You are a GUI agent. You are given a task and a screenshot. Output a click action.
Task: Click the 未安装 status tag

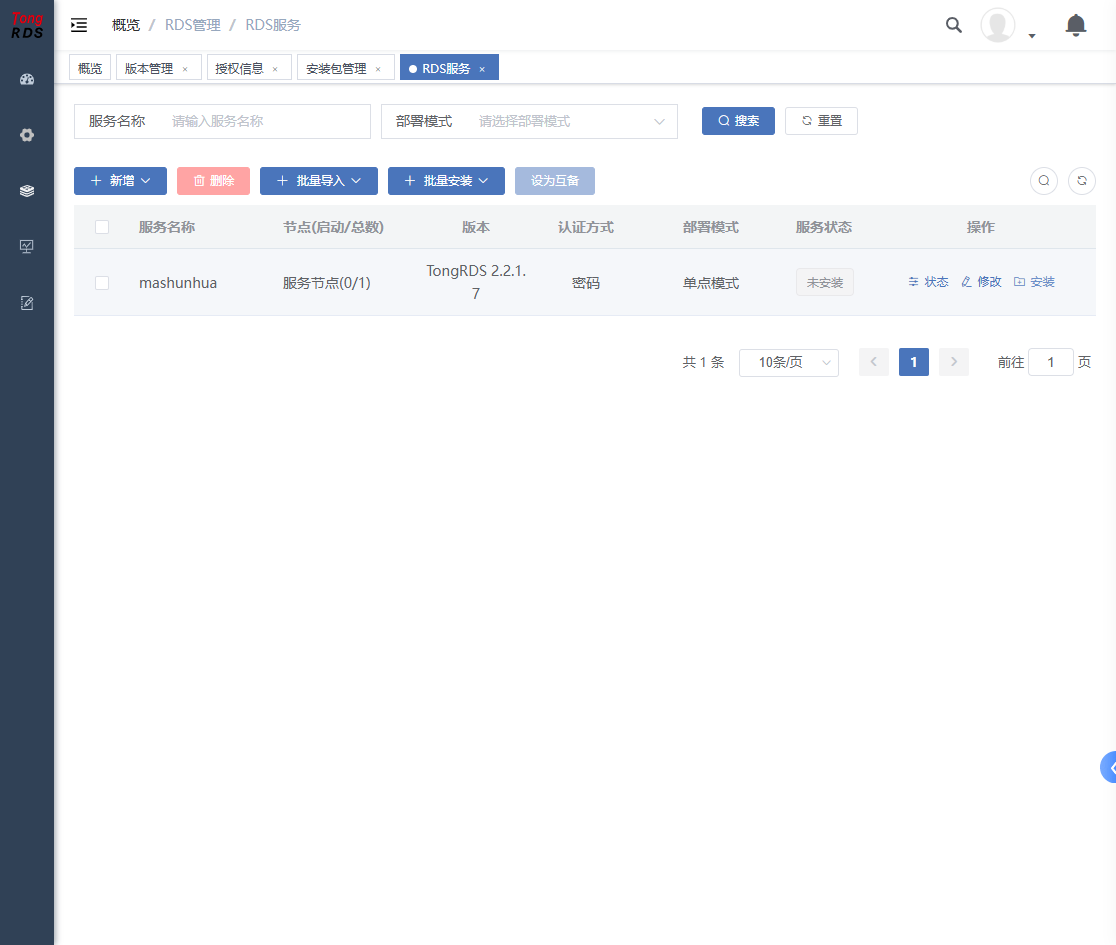tap(825, 283)
